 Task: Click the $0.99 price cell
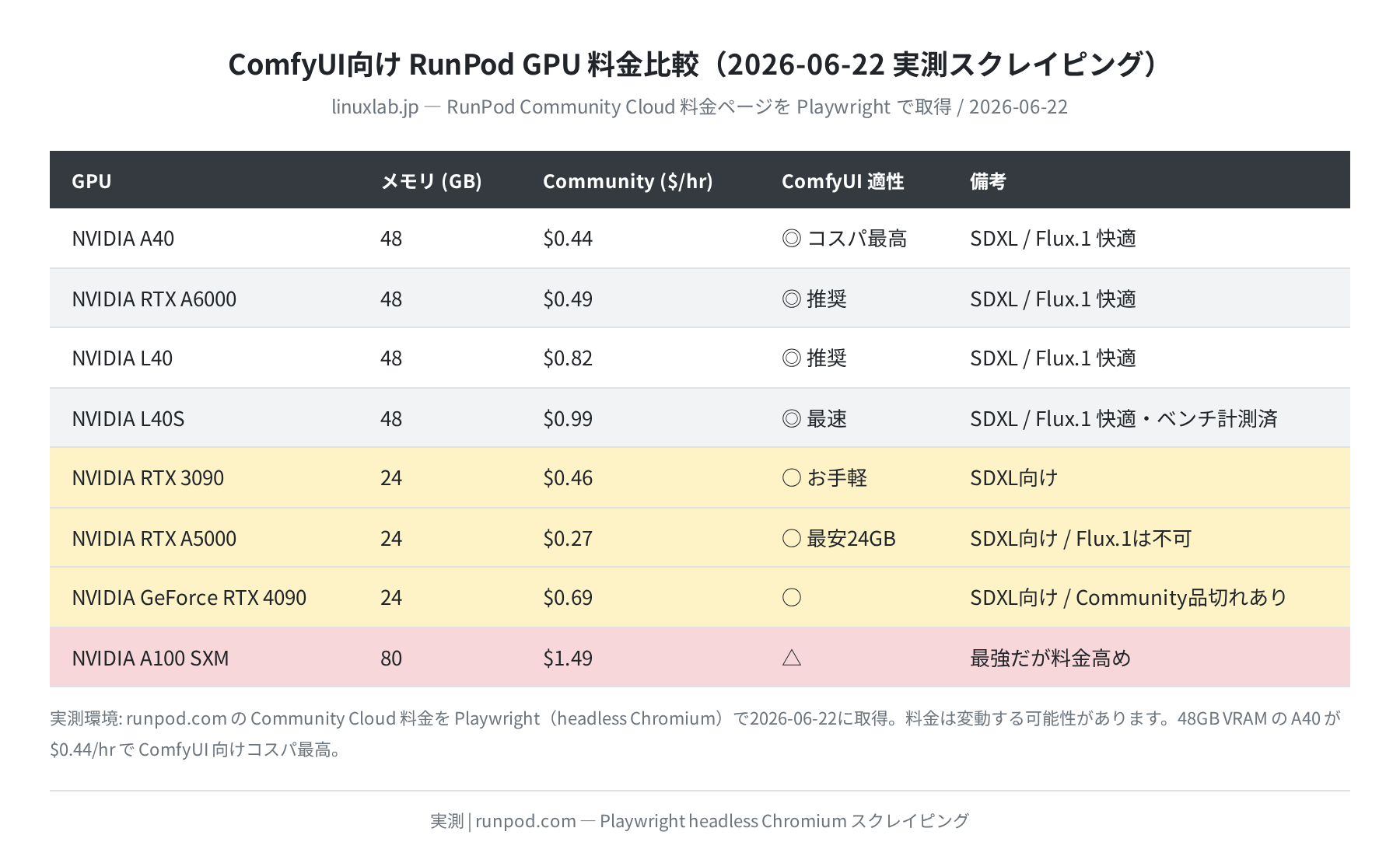[568, 418]
